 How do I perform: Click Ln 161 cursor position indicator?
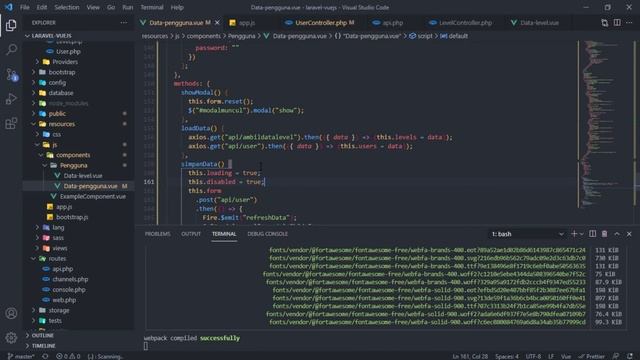(470, 356)
